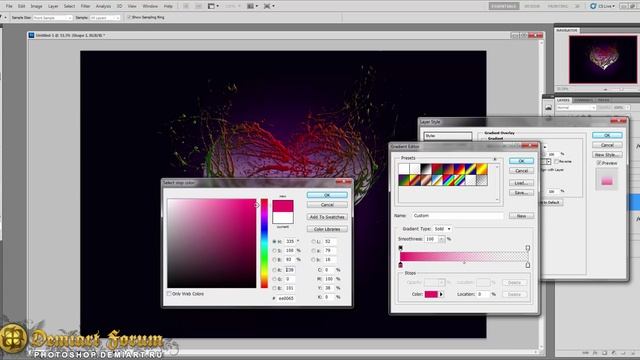Click Save button in Gradient Editor
This screenshot has width=640, height=360.
pos(521,193)
